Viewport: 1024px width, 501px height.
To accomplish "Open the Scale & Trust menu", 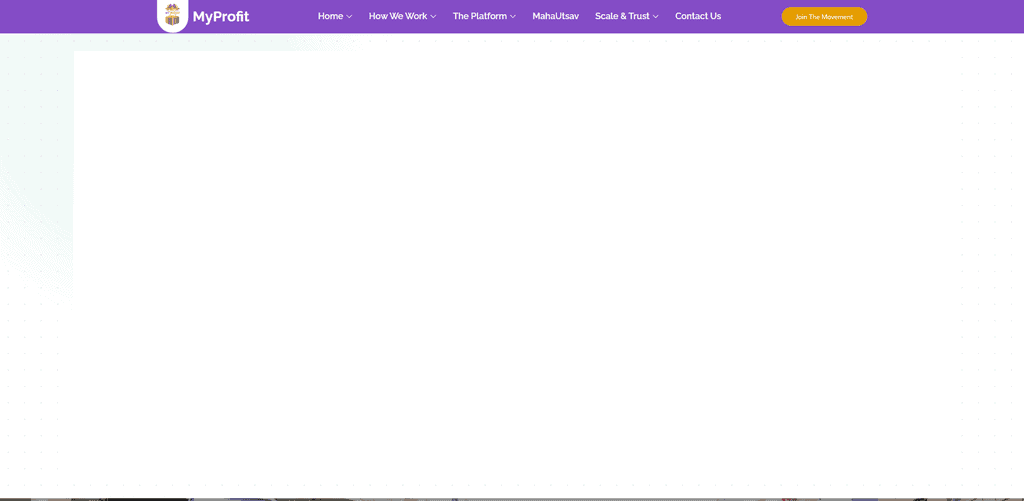I will tap(622, 16).
